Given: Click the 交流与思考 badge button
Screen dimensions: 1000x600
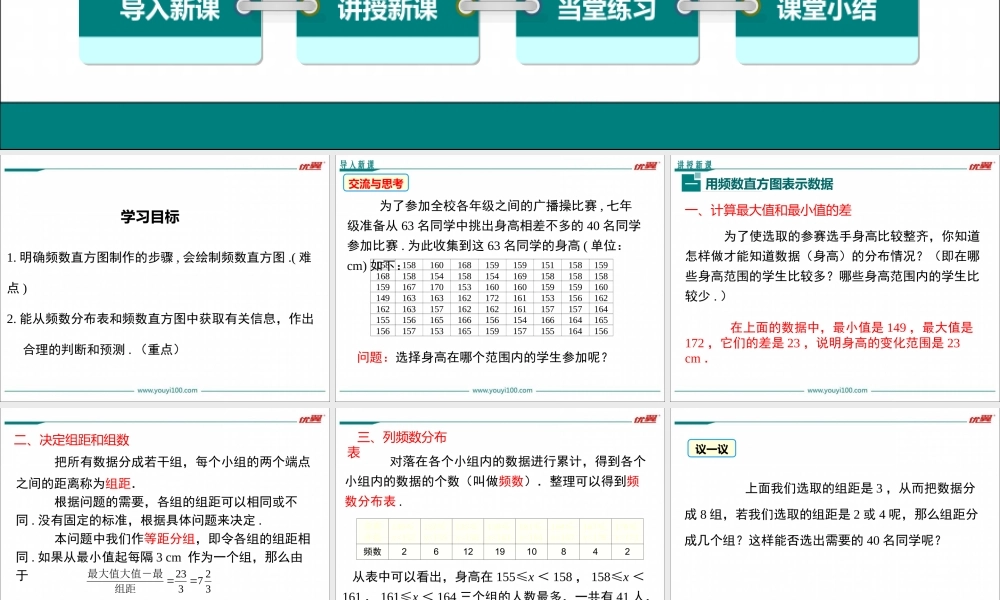Looking at the screenshot, I should coord(375,184).
